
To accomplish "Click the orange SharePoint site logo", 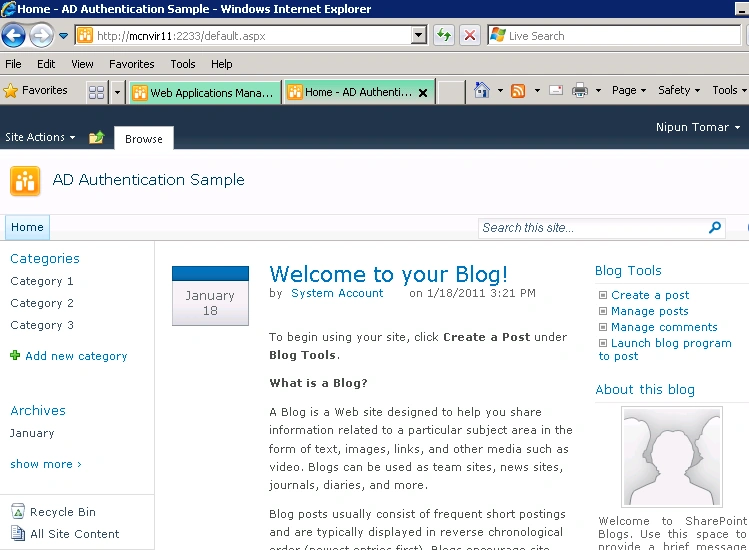I will click(x=25, y=181).
